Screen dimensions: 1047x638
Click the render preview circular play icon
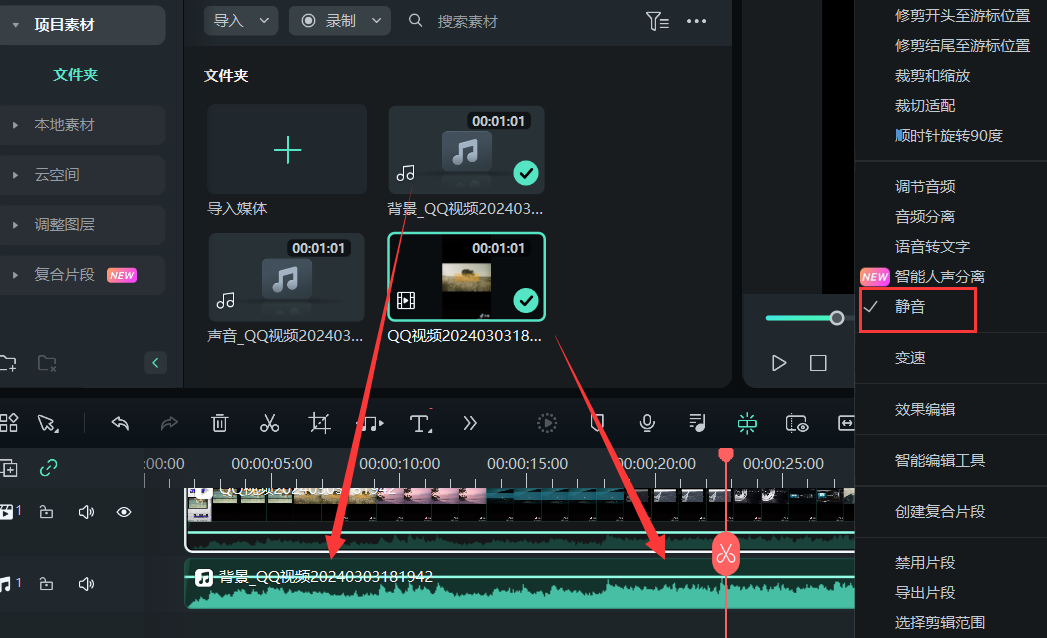click(x=547, y=423)
